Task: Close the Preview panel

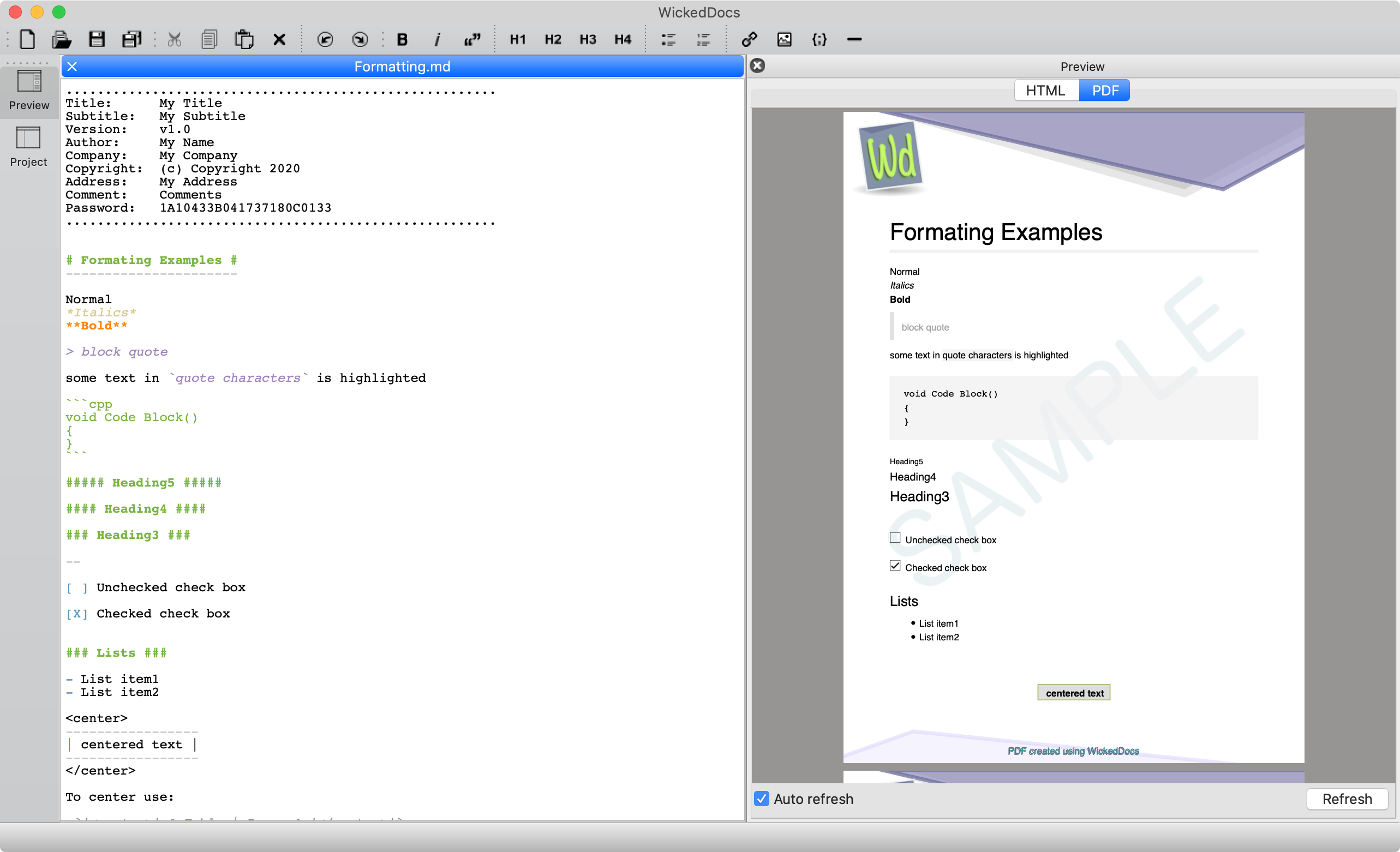Action: [x=757, y=66]
